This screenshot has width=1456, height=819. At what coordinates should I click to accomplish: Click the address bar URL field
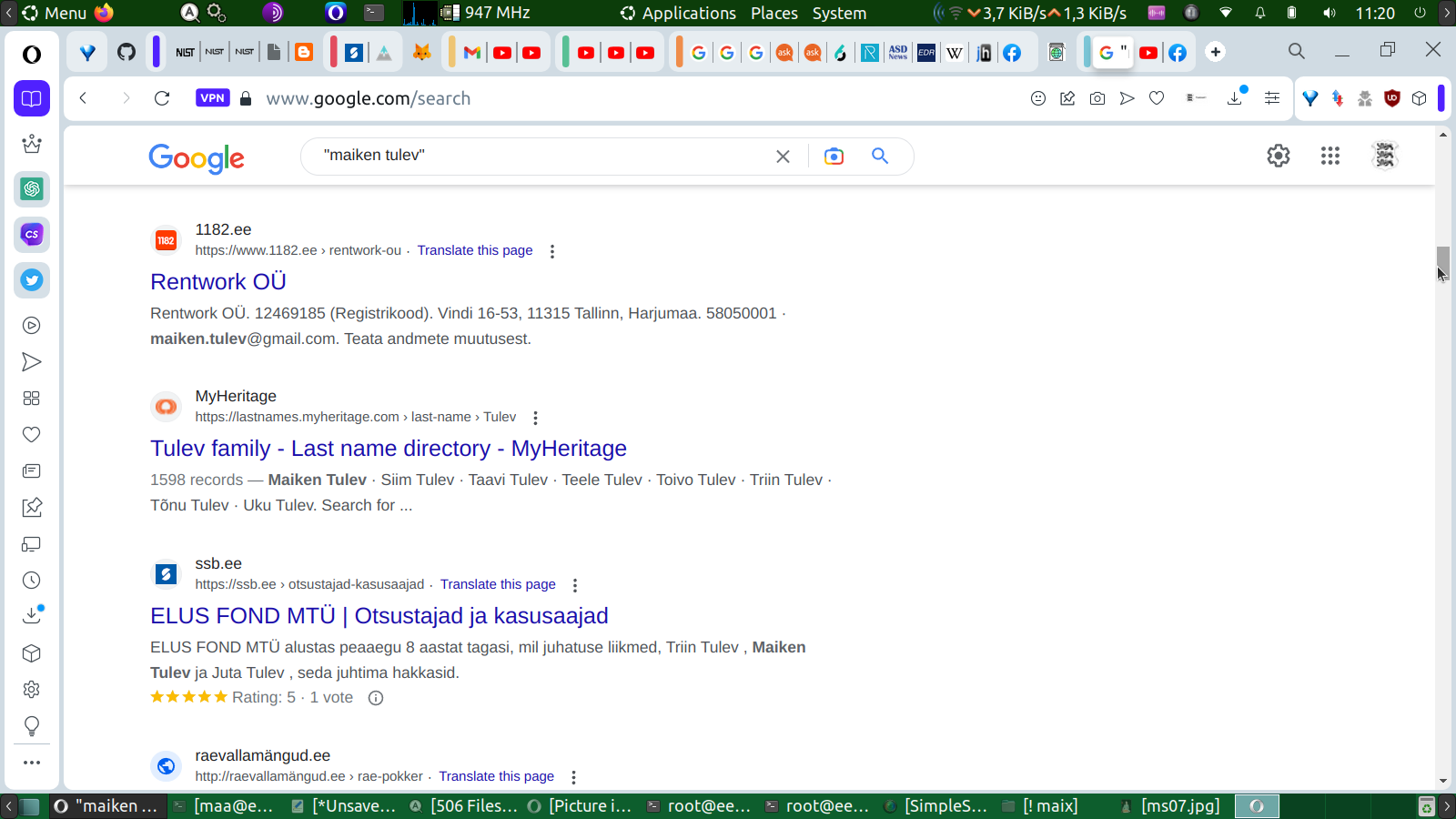pos(637,98)
